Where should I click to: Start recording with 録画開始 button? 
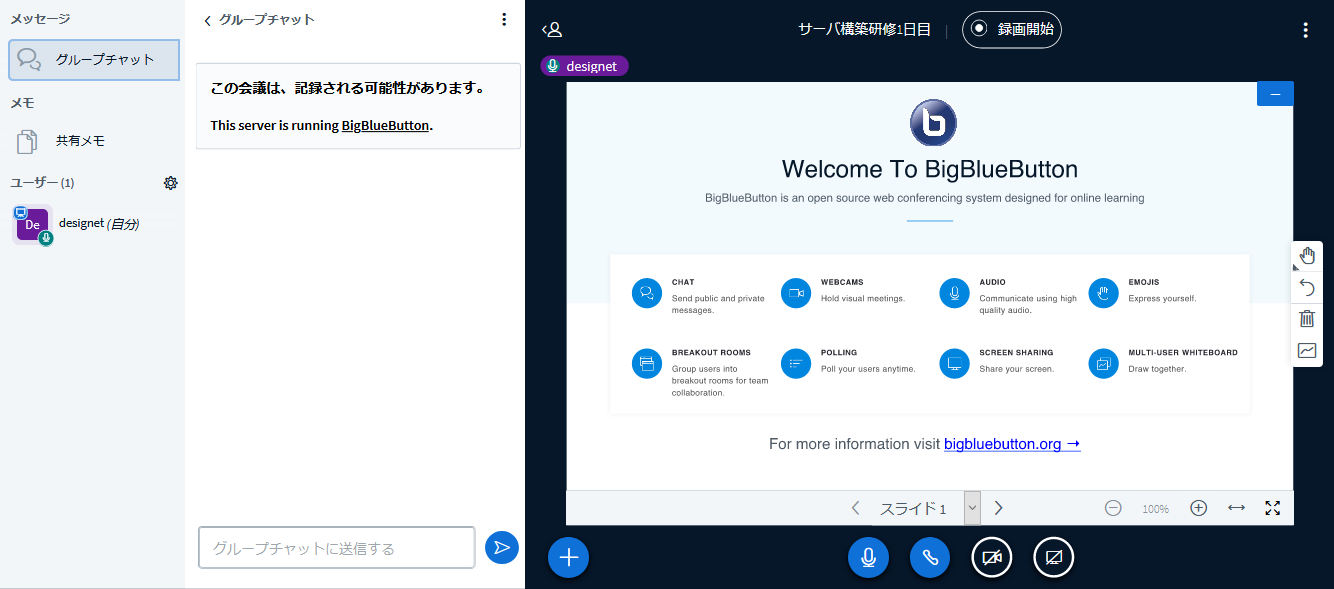(x=1012, y=30)
